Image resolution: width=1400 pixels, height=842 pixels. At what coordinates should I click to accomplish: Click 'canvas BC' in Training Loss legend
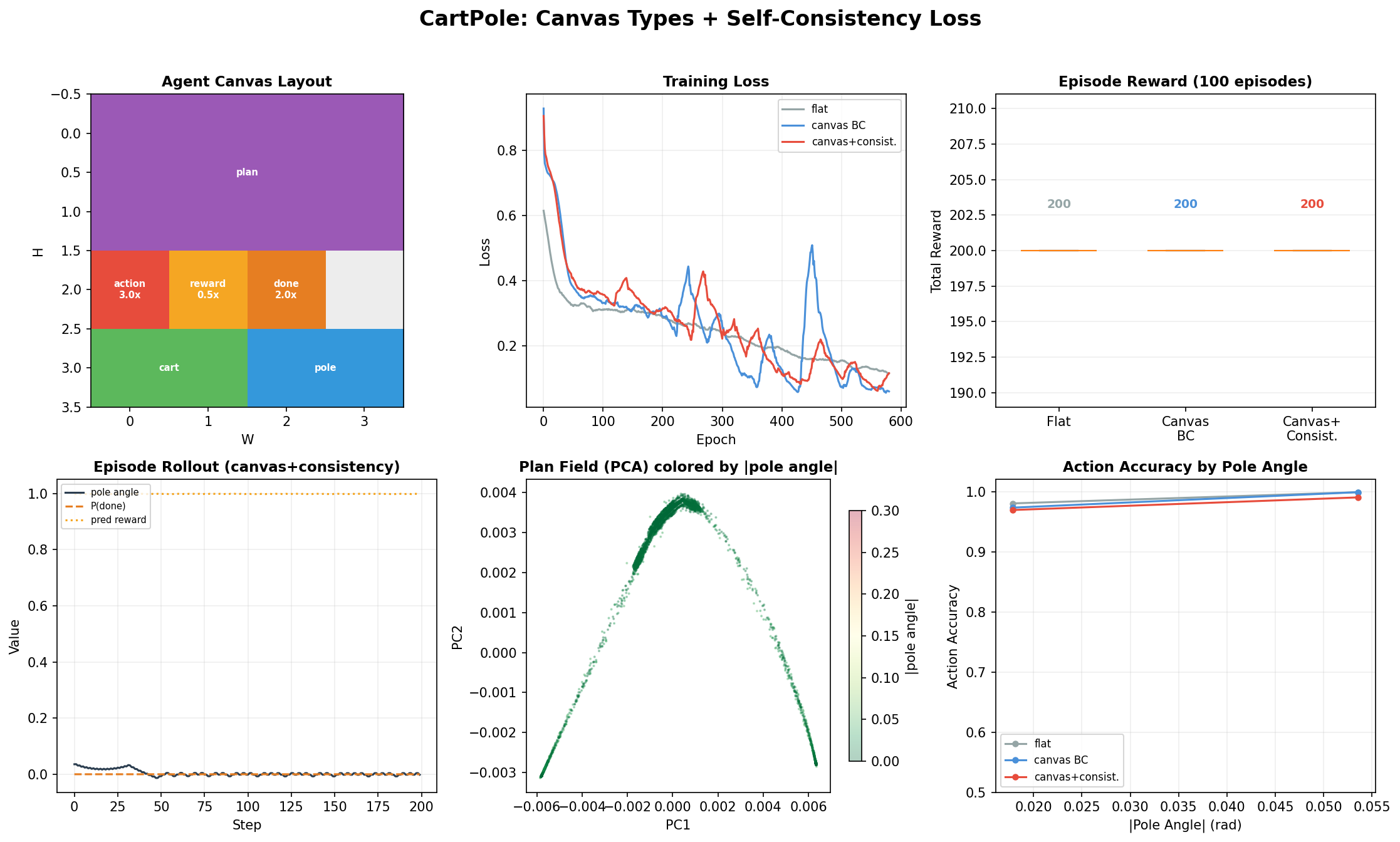(838, 125)
